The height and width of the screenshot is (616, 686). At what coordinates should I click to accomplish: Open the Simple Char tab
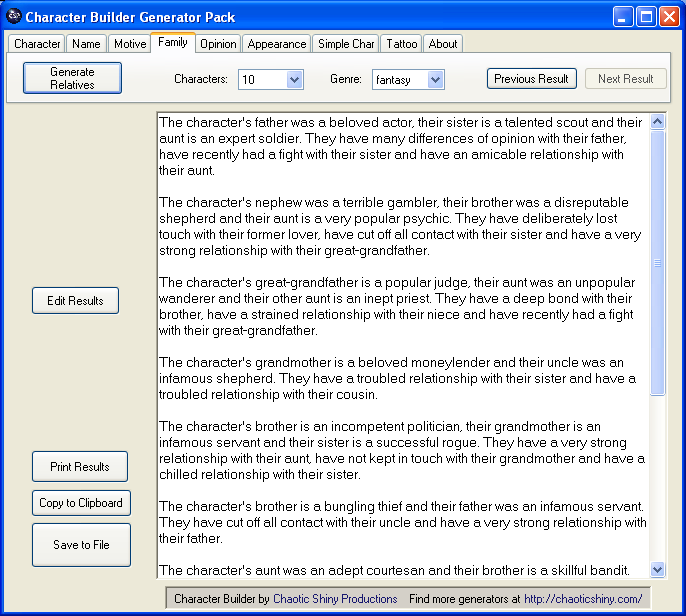coord(346,44)
